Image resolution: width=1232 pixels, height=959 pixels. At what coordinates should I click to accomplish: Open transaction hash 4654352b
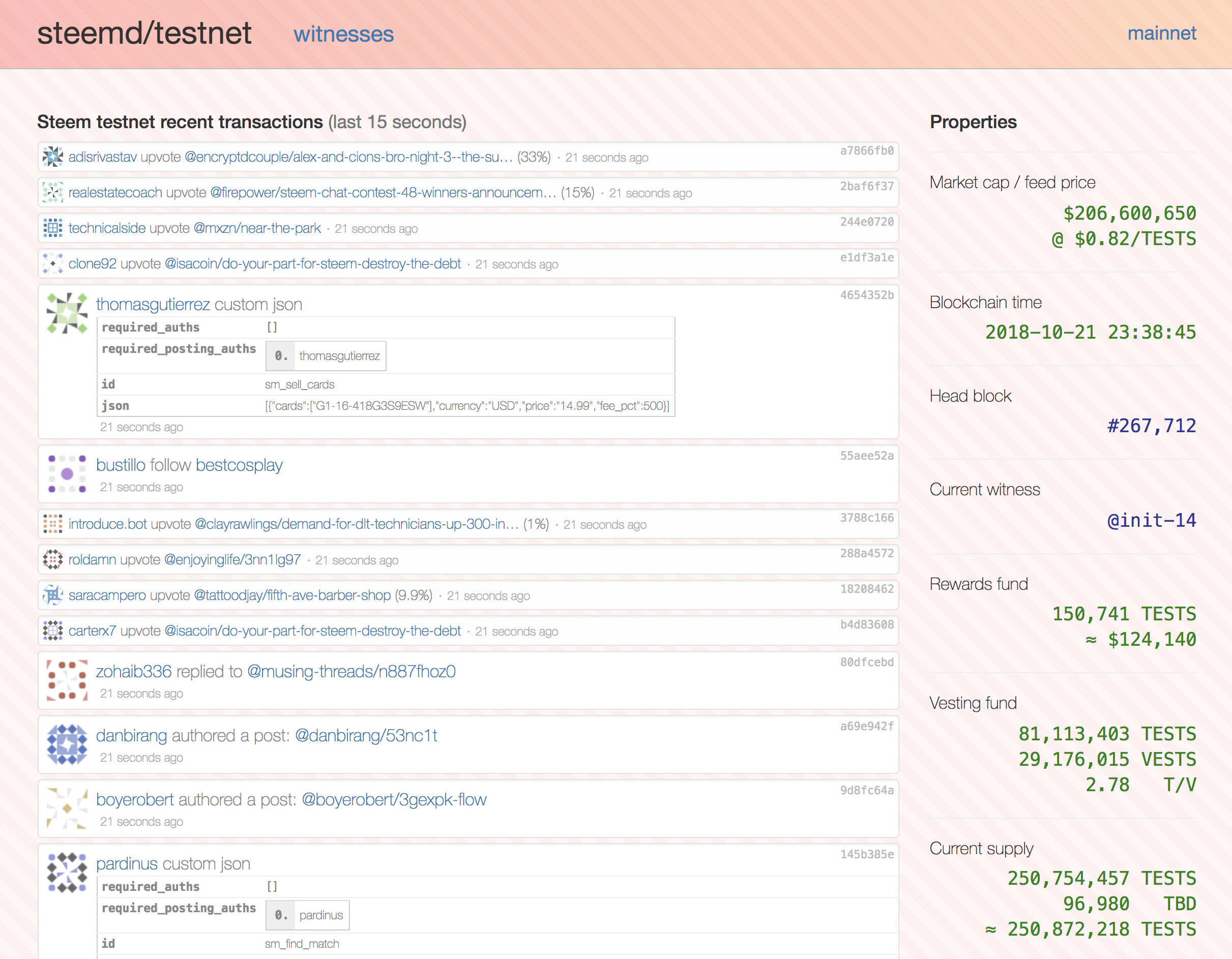click(867, 295)
